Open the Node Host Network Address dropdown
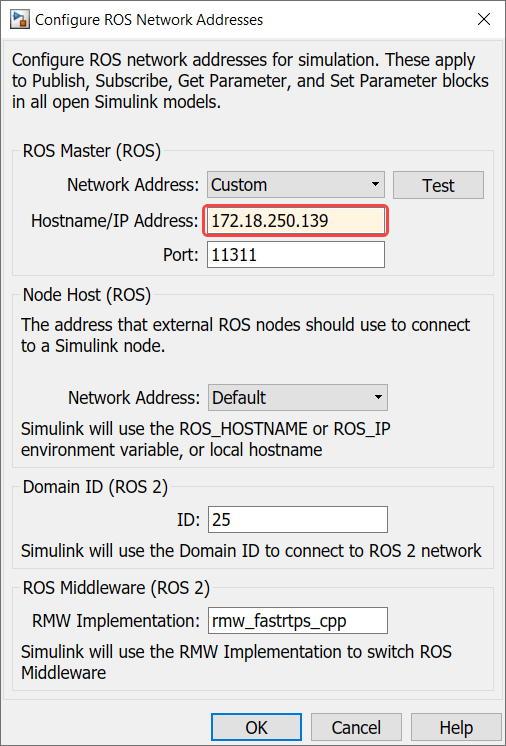506x746 pixels. click(x=298, y=397)
